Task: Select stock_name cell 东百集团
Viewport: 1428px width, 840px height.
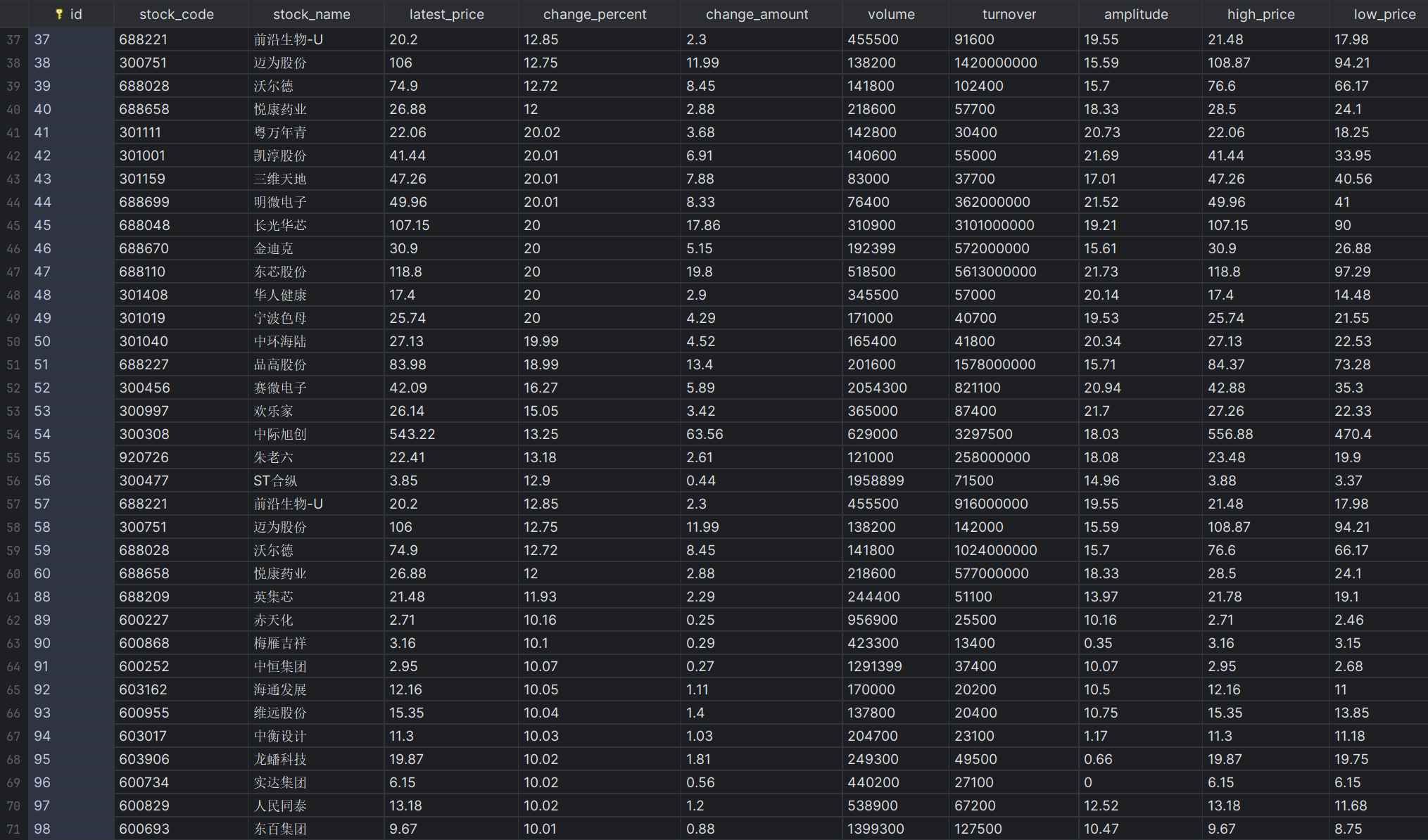Action: [280, 829]
